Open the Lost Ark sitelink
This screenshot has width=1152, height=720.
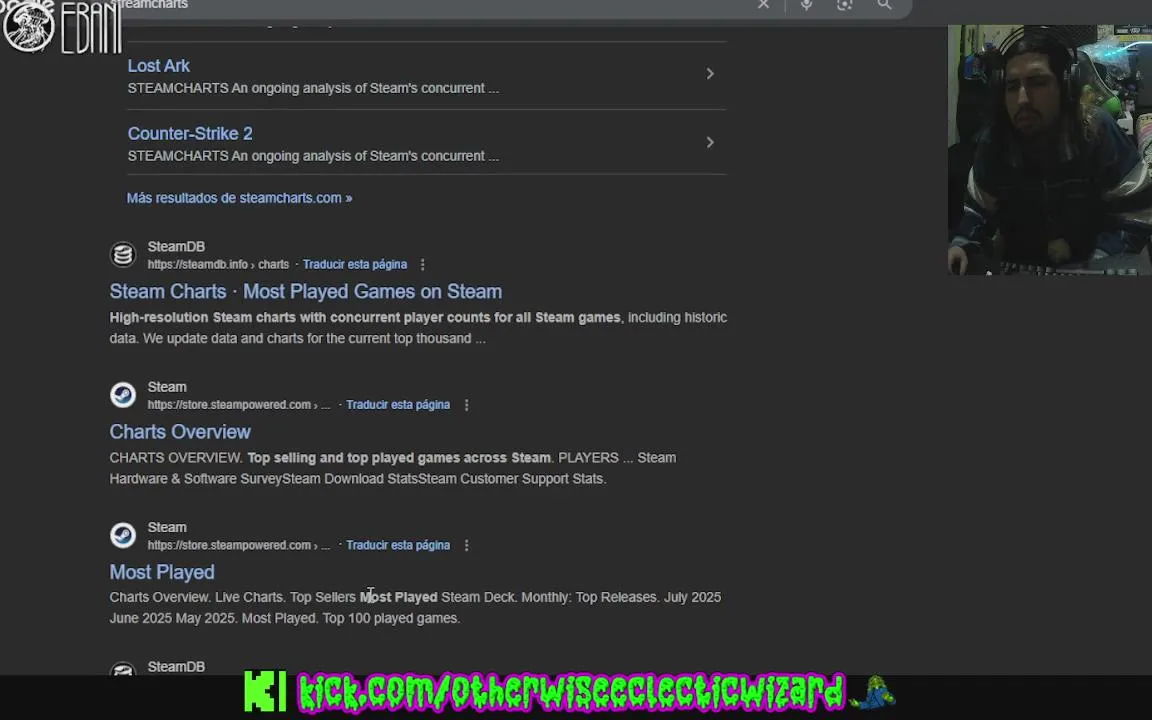[159, 65]
